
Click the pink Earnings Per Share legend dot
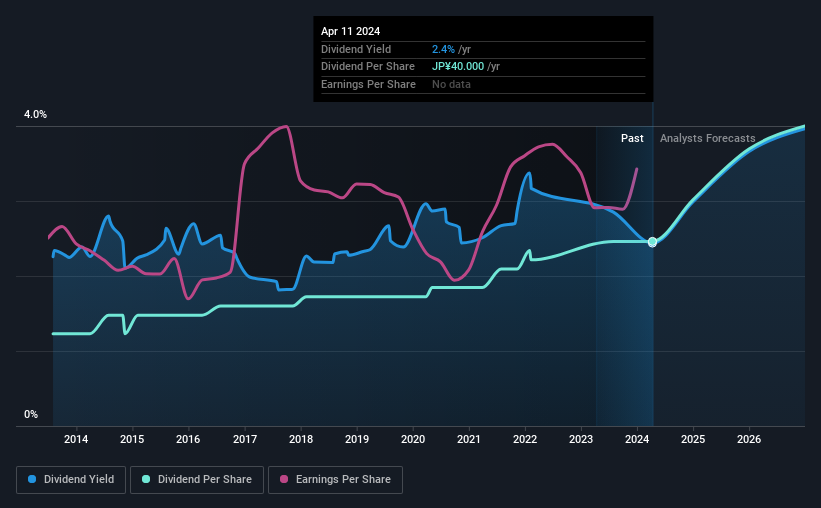click(x=284, y=479)
